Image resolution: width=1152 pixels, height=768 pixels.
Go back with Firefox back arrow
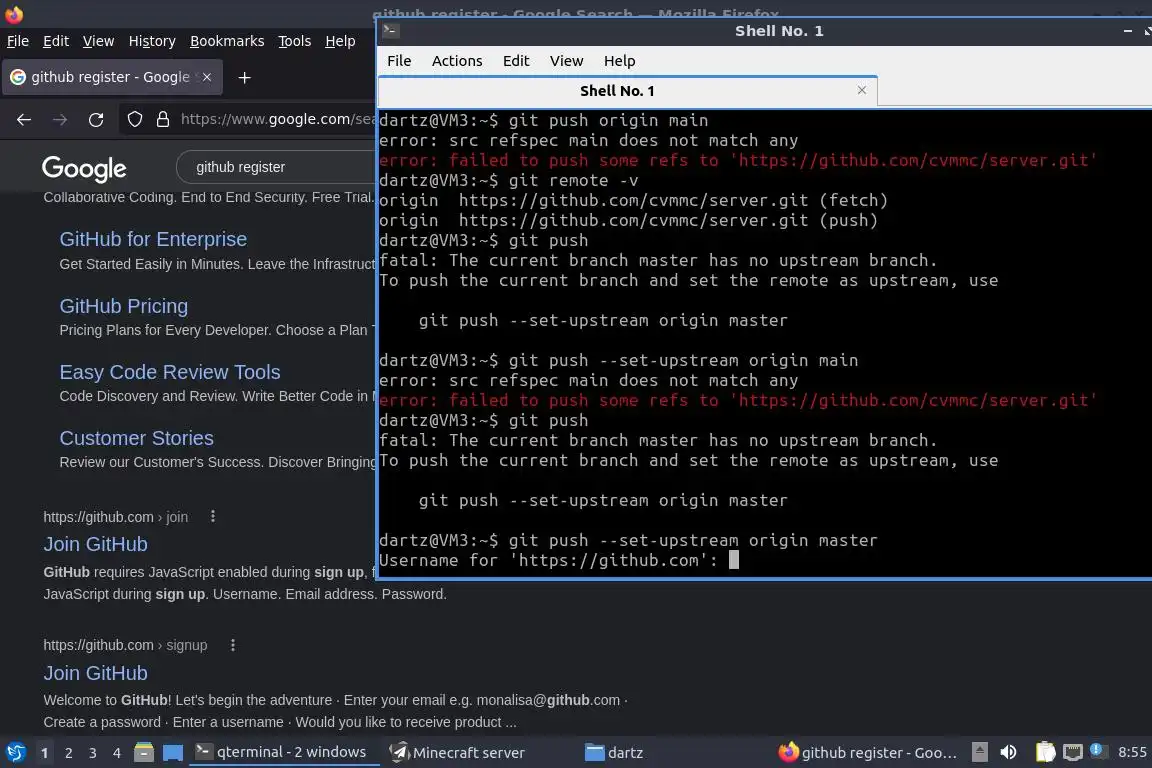24,120
